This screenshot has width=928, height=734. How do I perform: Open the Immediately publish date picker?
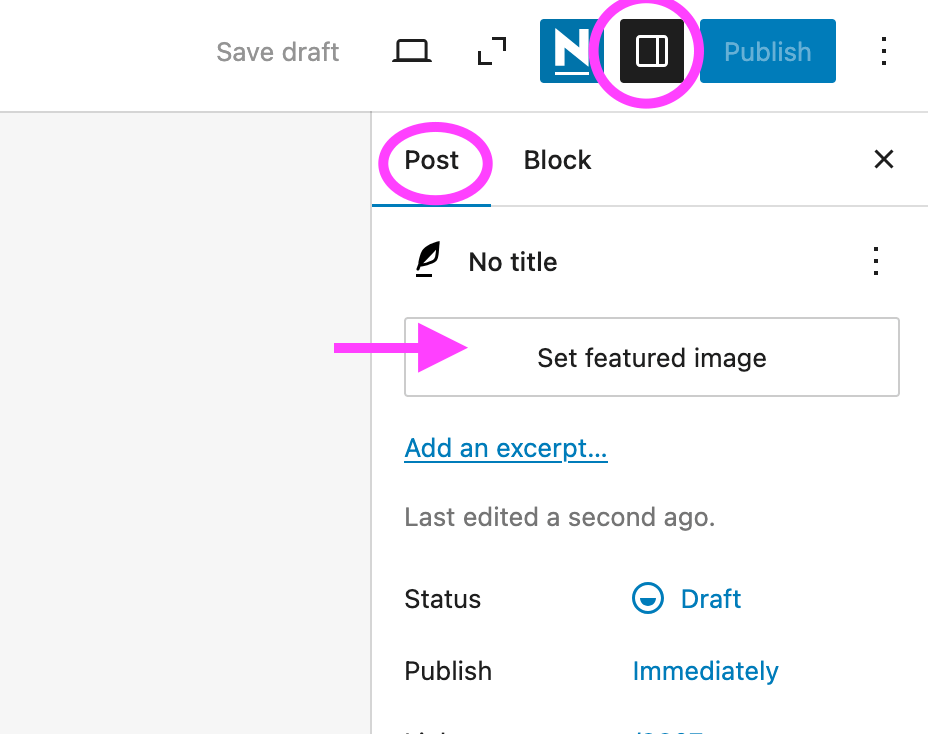coord(705,670)
